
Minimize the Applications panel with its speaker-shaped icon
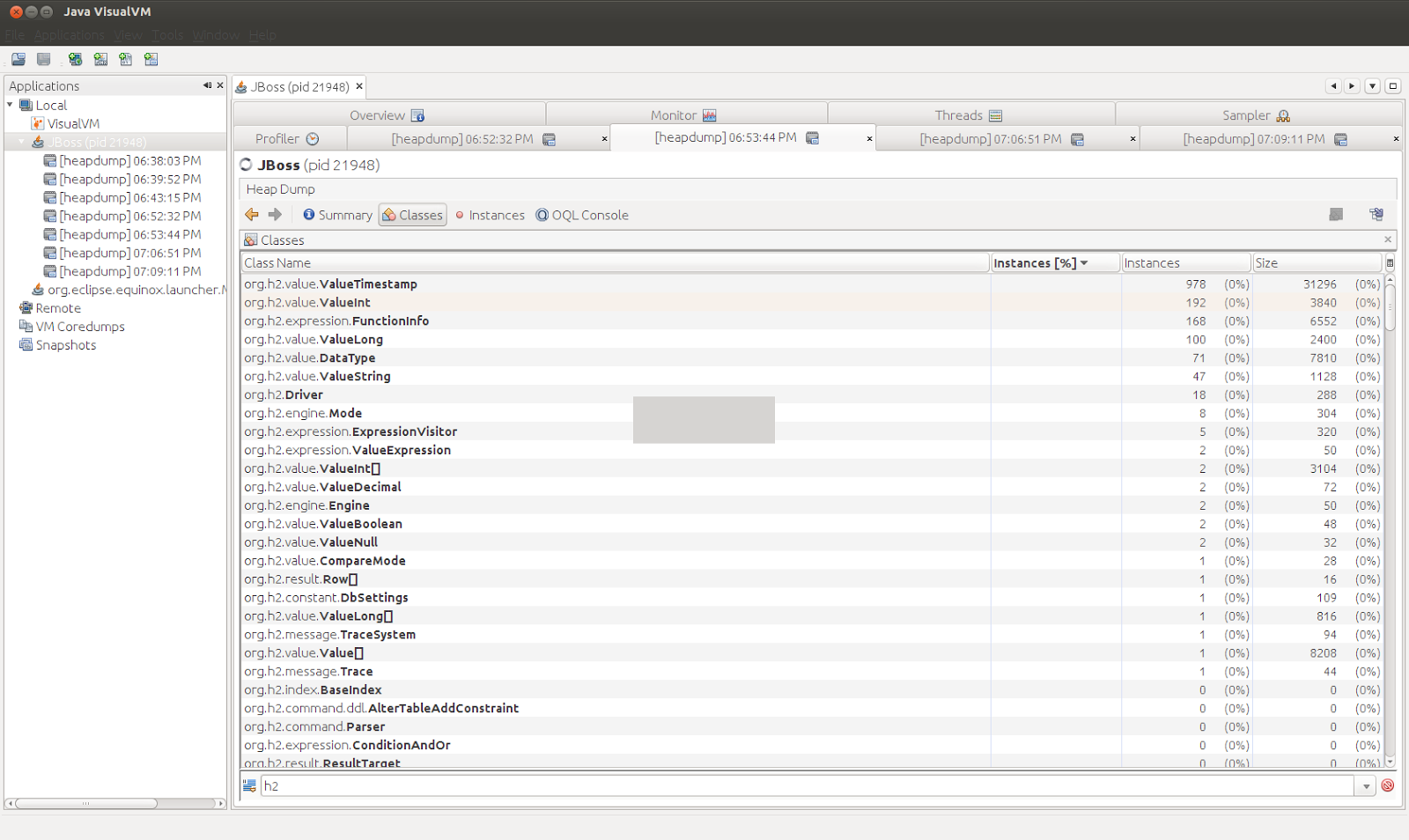[207, 85]
